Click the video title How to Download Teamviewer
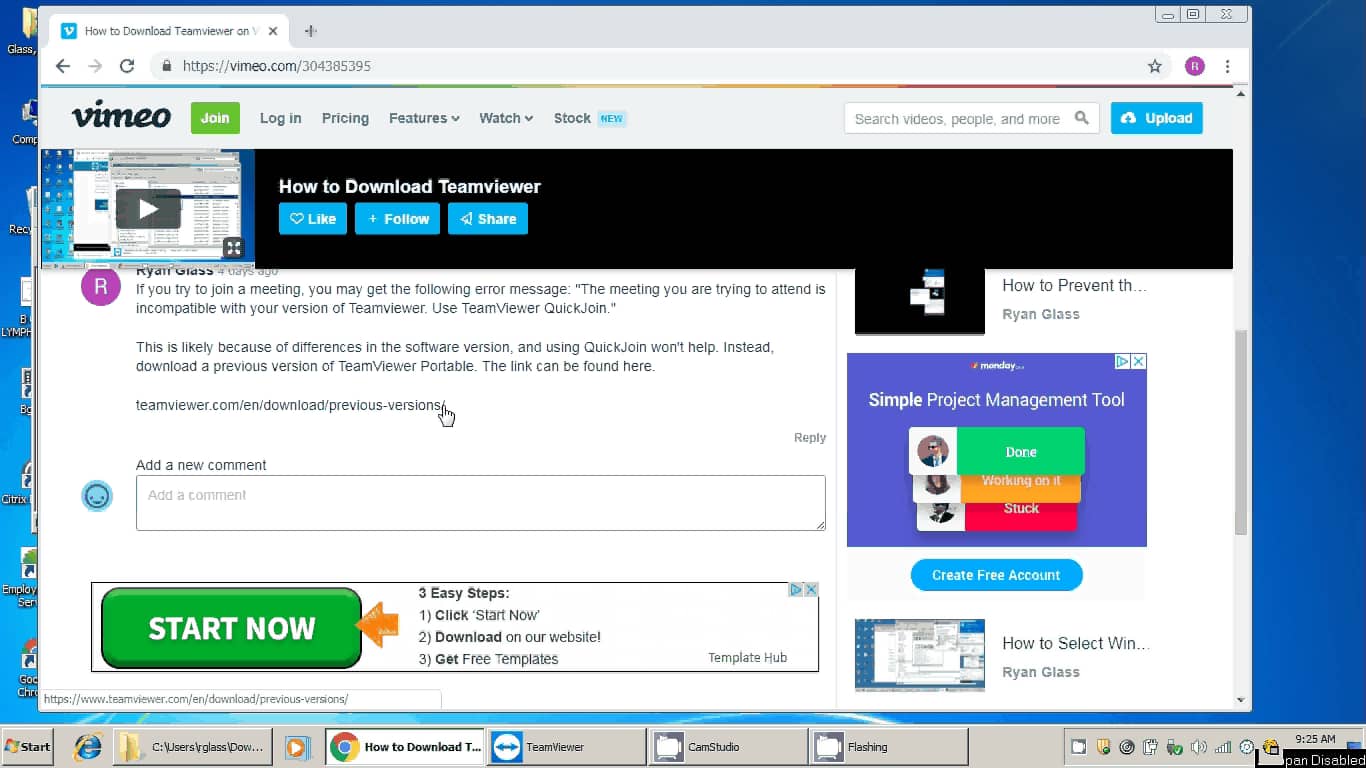The width and height of the screenshot is (1366, 768). coord(409,186)
